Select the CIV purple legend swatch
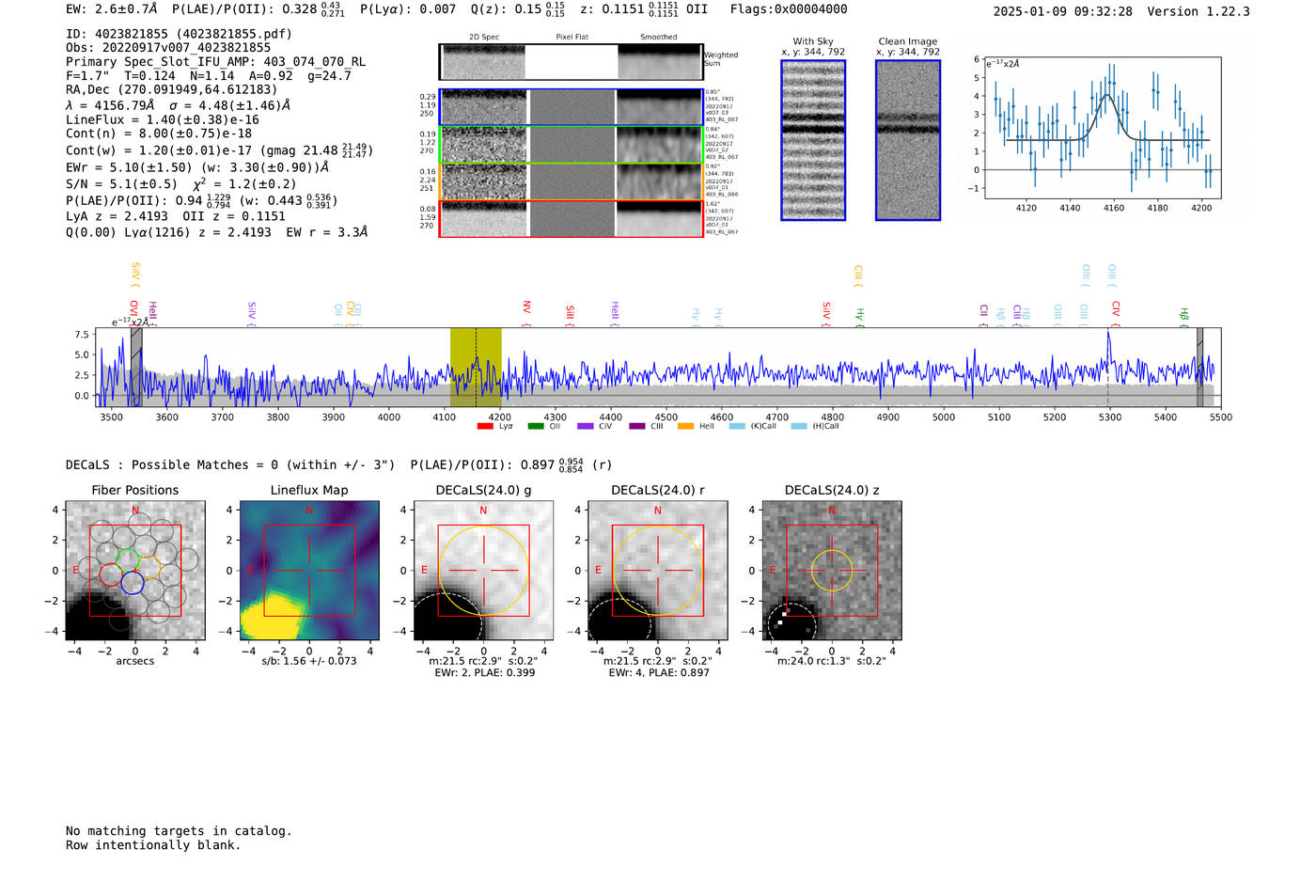Viewport: 1316px width, 896px height. click(x=586, y=427)
